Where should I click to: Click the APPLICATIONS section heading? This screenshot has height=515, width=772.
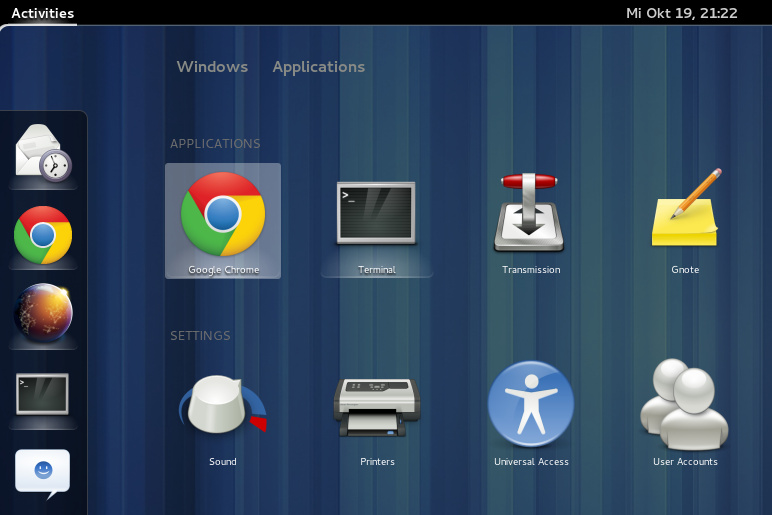[x=215, y=144]
